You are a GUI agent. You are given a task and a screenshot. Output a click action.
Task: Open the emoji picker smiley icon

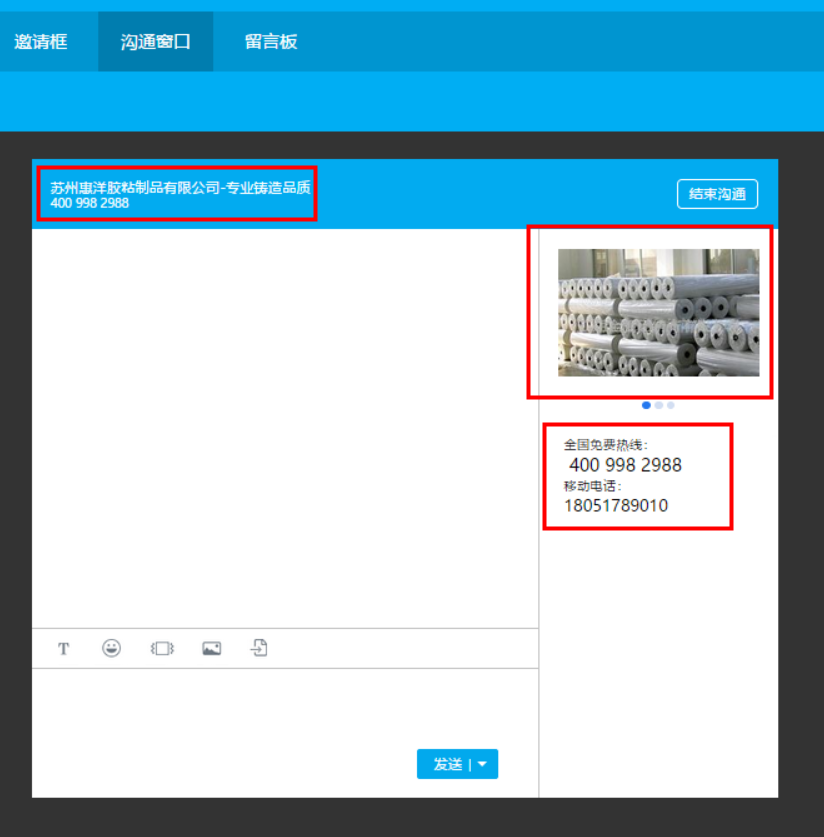point(111,648)
